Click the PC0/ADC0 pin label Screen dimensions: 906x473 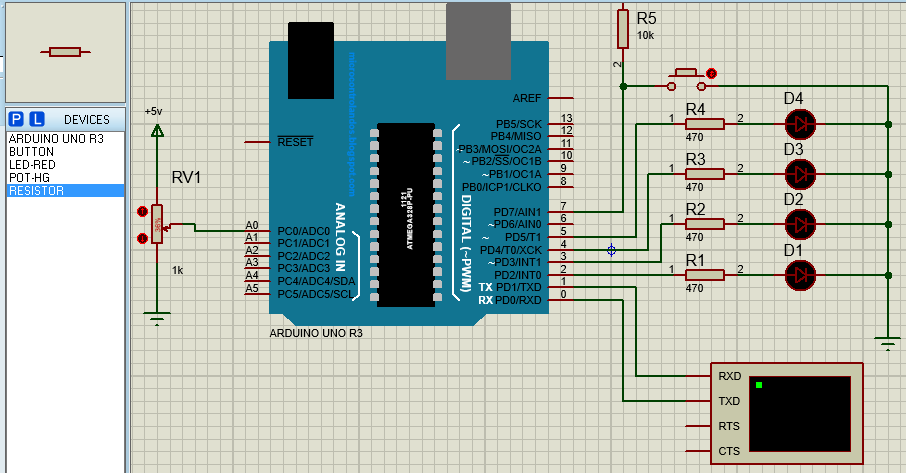point(304,231)
